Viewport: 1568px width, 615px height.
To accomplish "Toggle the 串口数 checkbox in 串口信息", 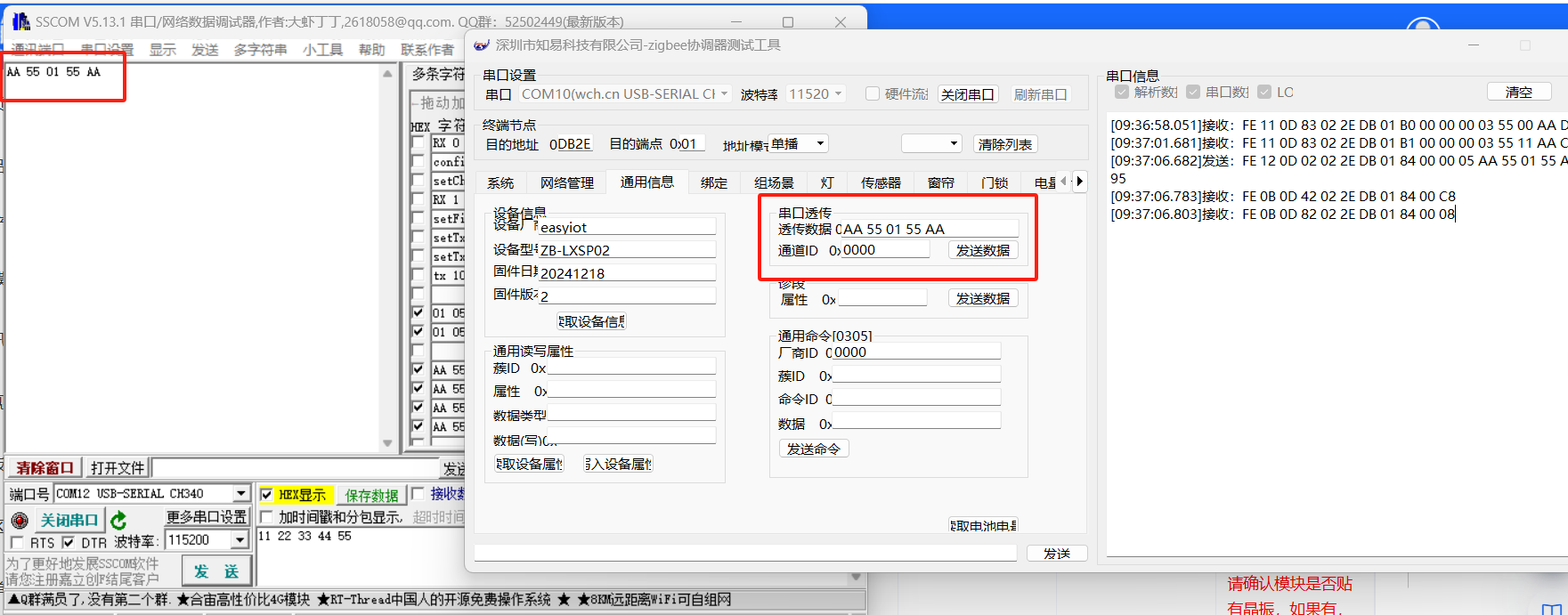I will [x=1193, y=92].
